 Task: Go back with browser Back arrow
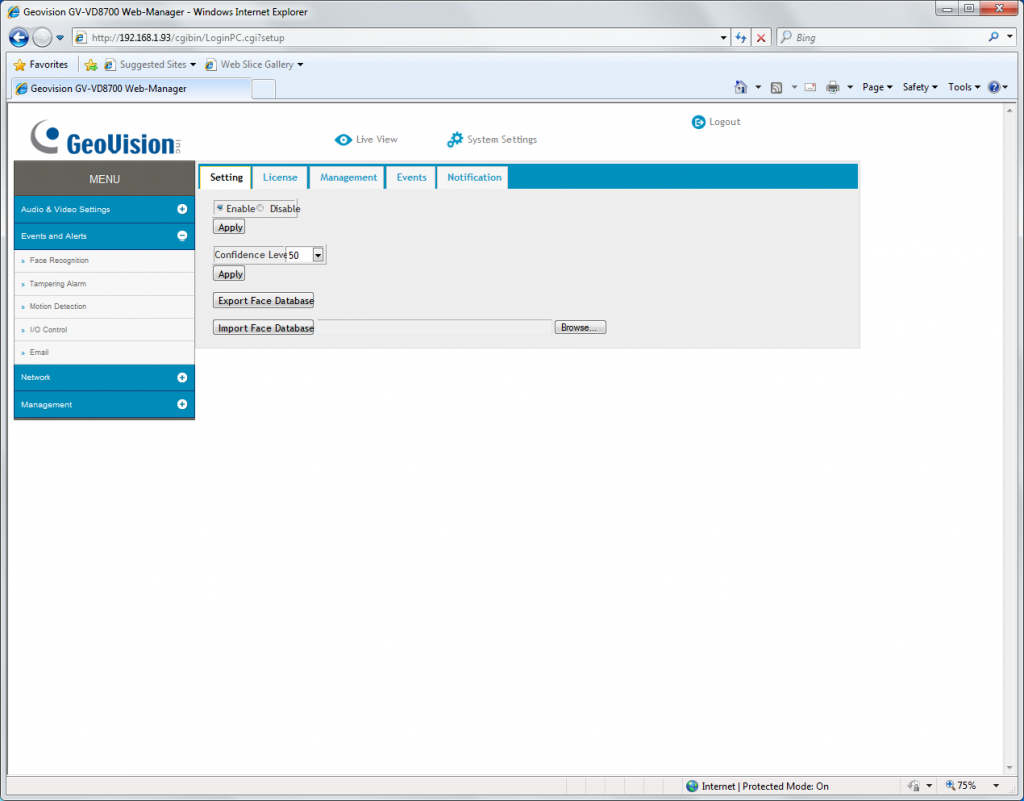[x=18, y=37]
